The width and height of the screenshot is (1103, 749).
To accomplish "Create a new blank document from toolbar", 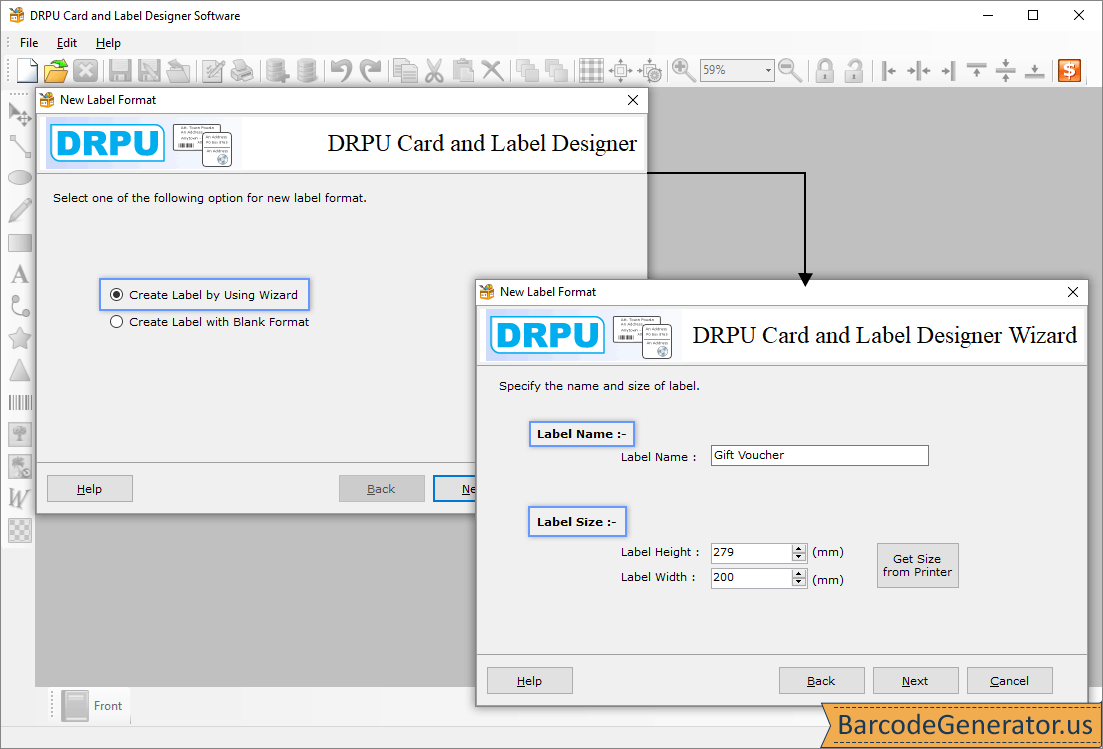I will [27, 70].
